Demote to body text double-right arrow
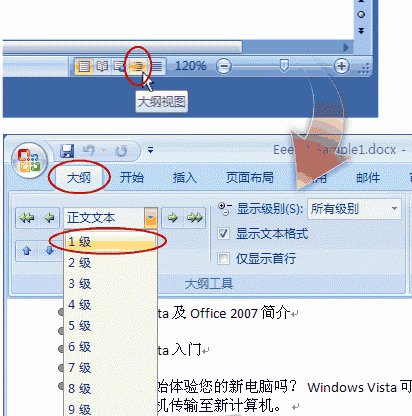 click(x=195, y=218)
